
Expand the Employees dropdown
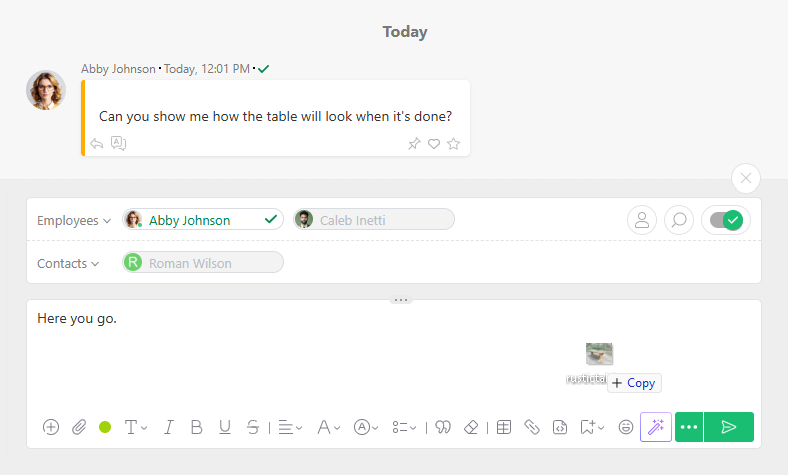click(x=74, y=221)
